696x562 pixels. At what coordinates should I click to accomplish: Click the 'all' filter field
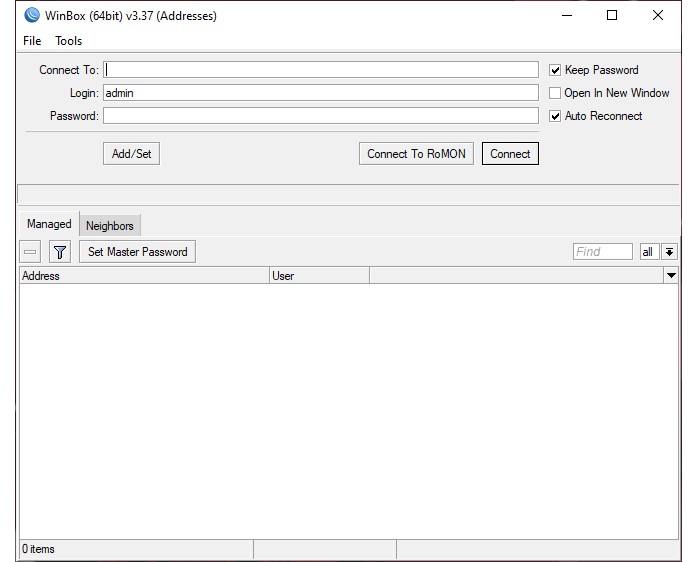tap(649, 252)
